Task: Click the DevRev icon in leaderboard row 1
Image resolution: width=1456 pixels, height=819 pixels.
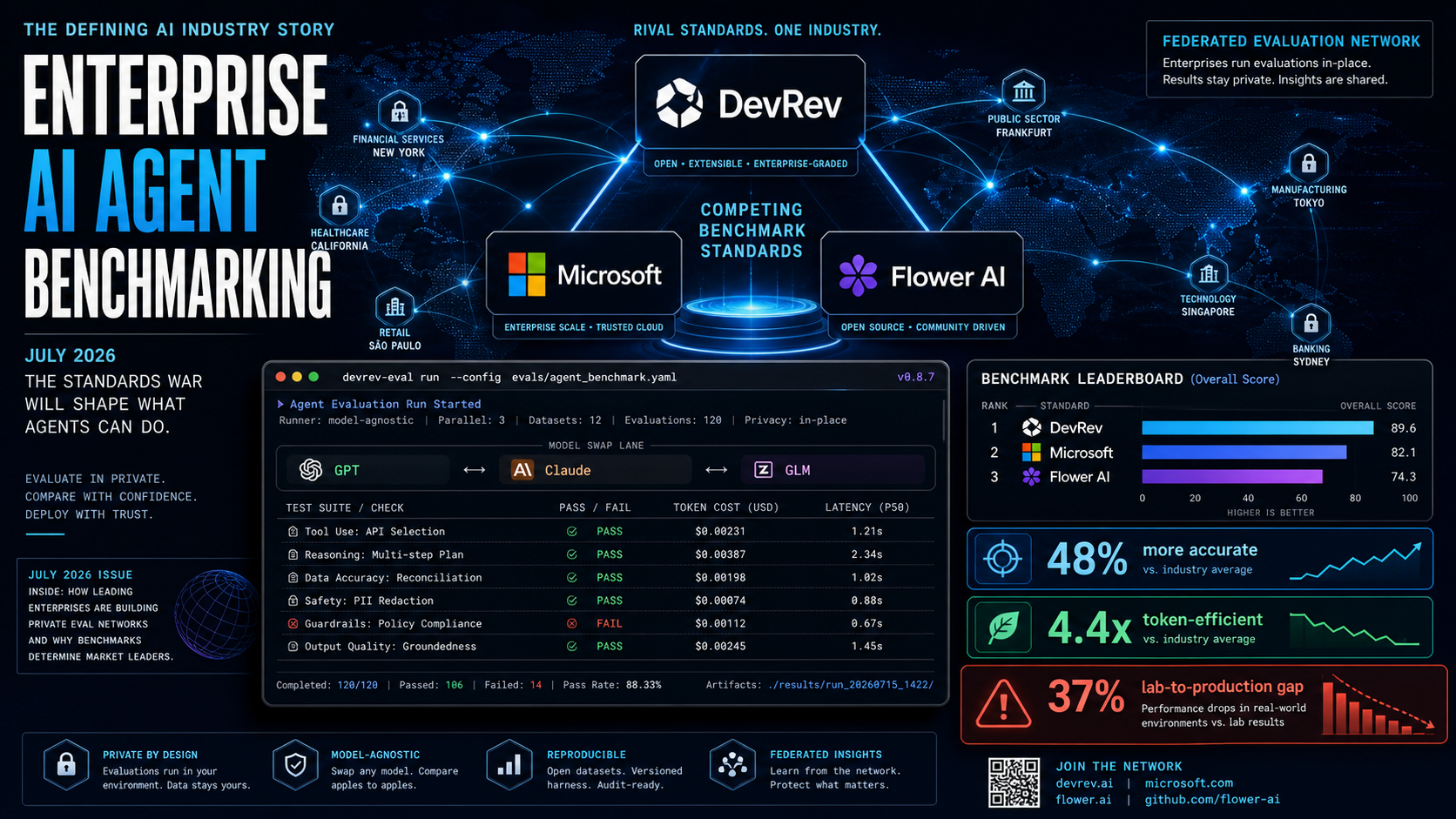Action: [x=1032, y=427]
